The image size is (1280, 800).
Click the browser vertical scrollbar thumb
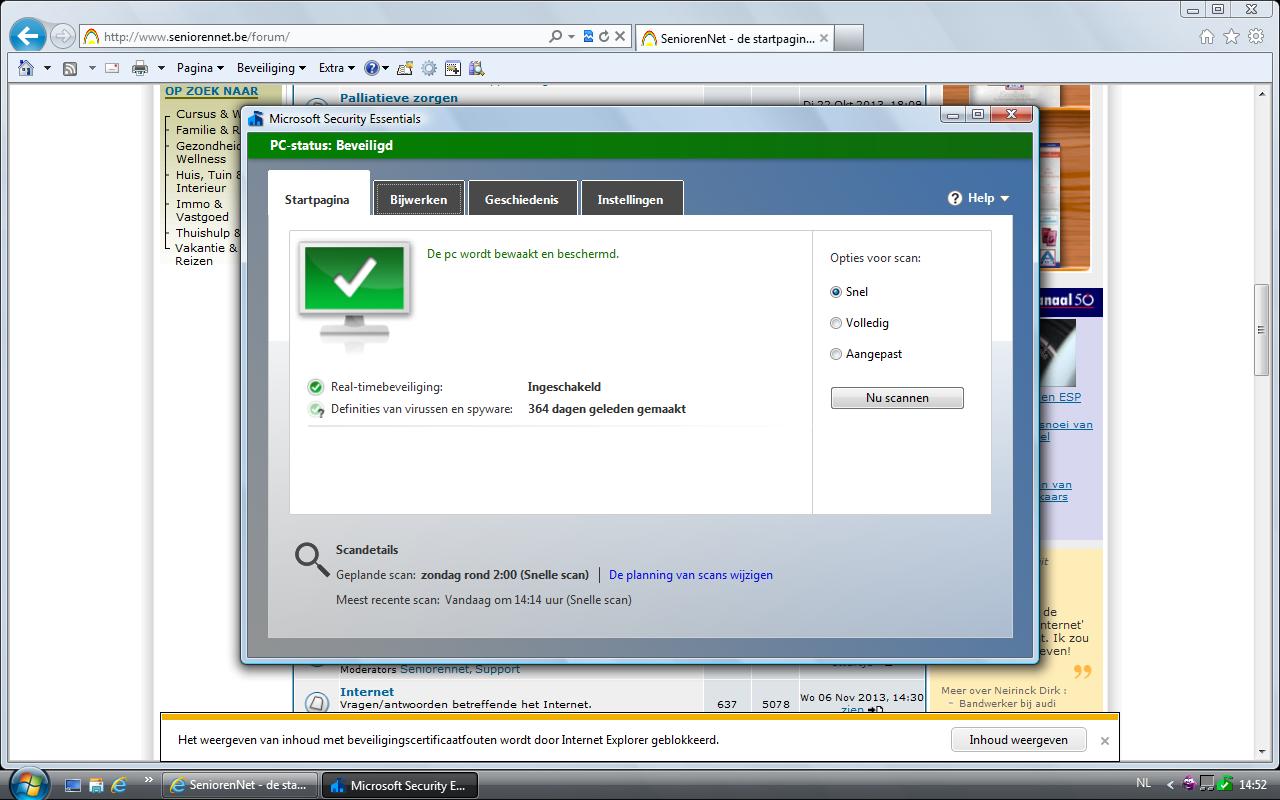[1262, 330]
